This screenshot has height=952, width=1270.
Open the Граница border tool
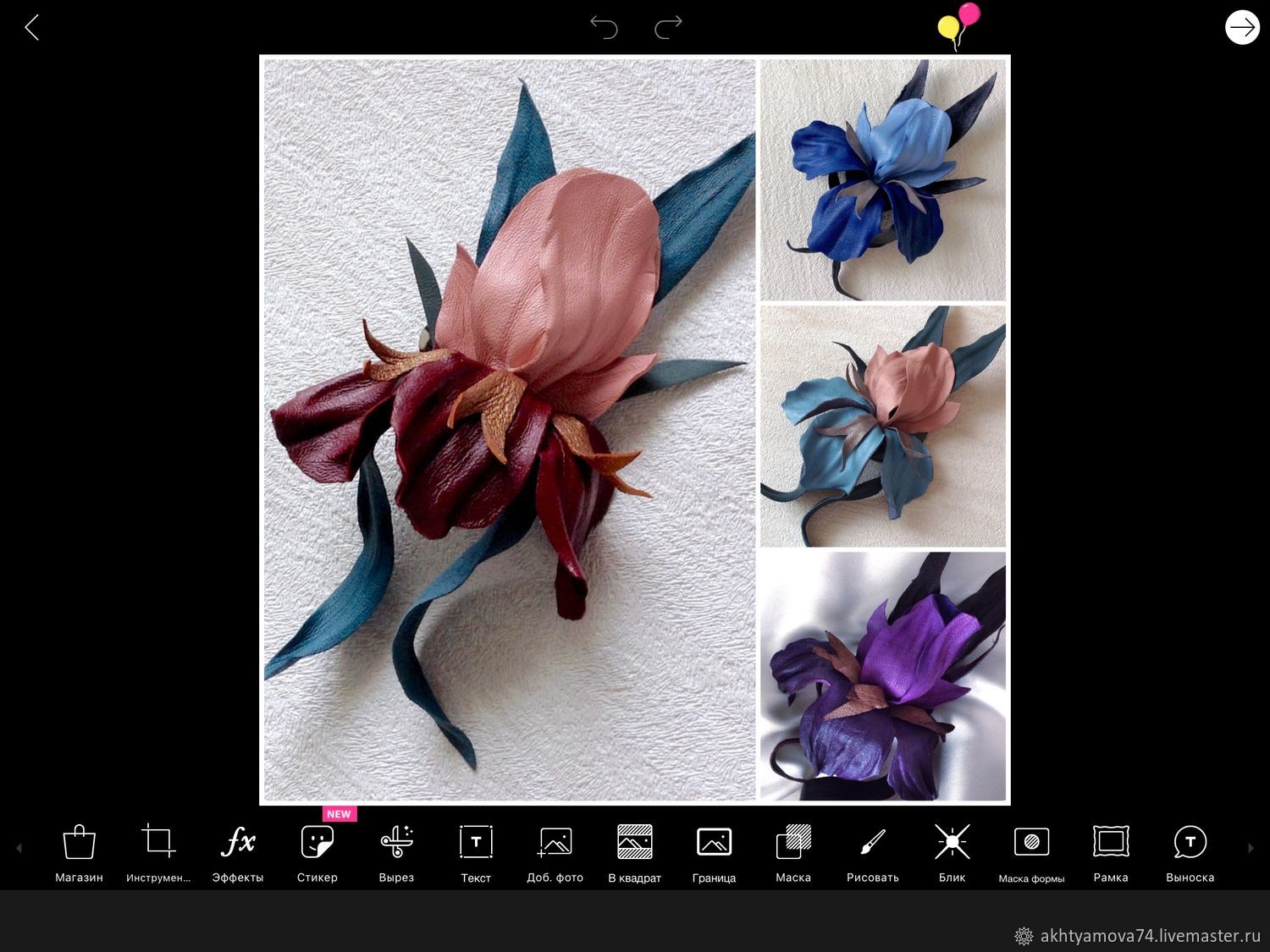click(x=714, y=853)
